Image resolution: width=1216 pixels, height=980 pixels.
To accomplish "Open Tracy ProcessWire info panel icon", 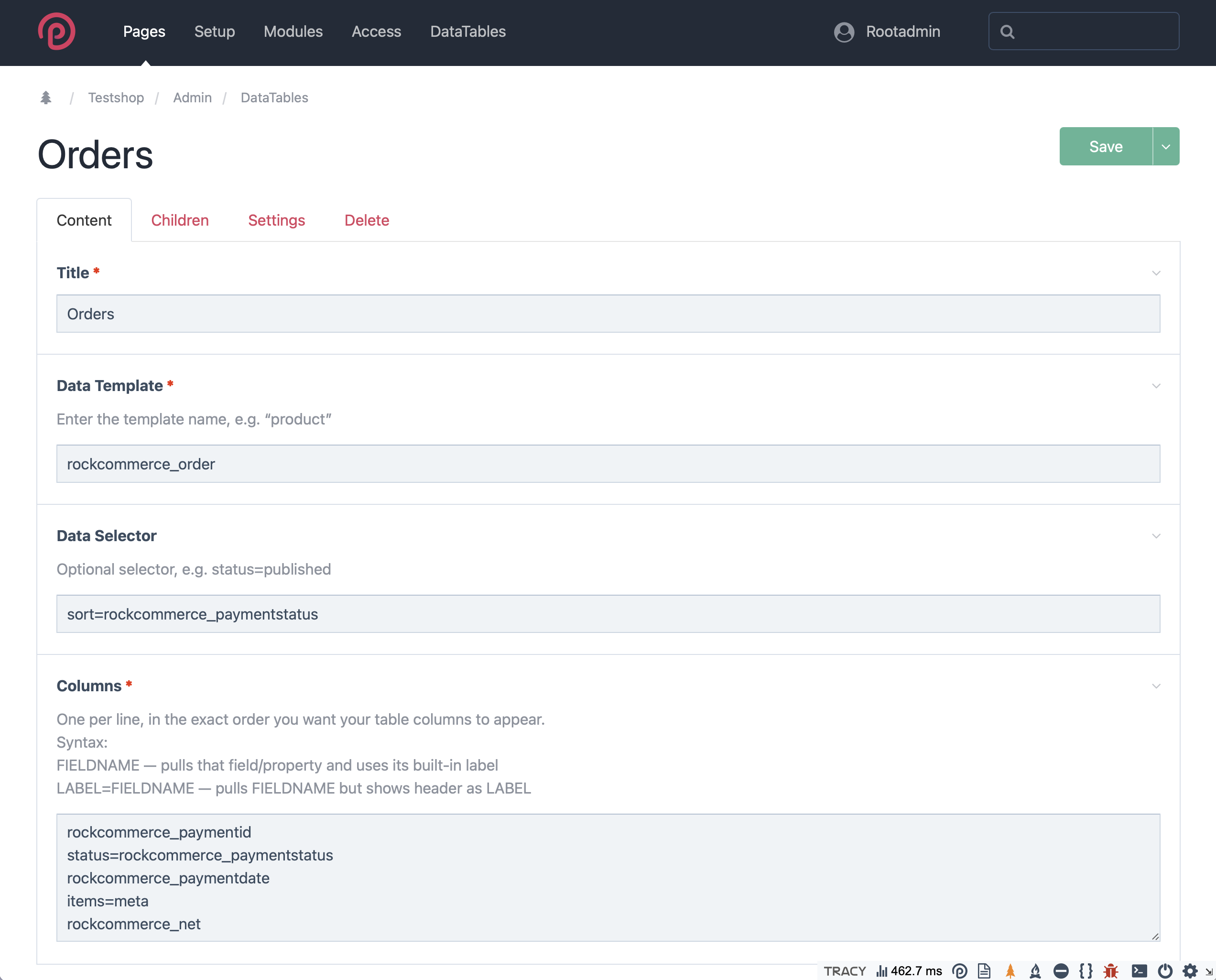I will pos(960,970).
